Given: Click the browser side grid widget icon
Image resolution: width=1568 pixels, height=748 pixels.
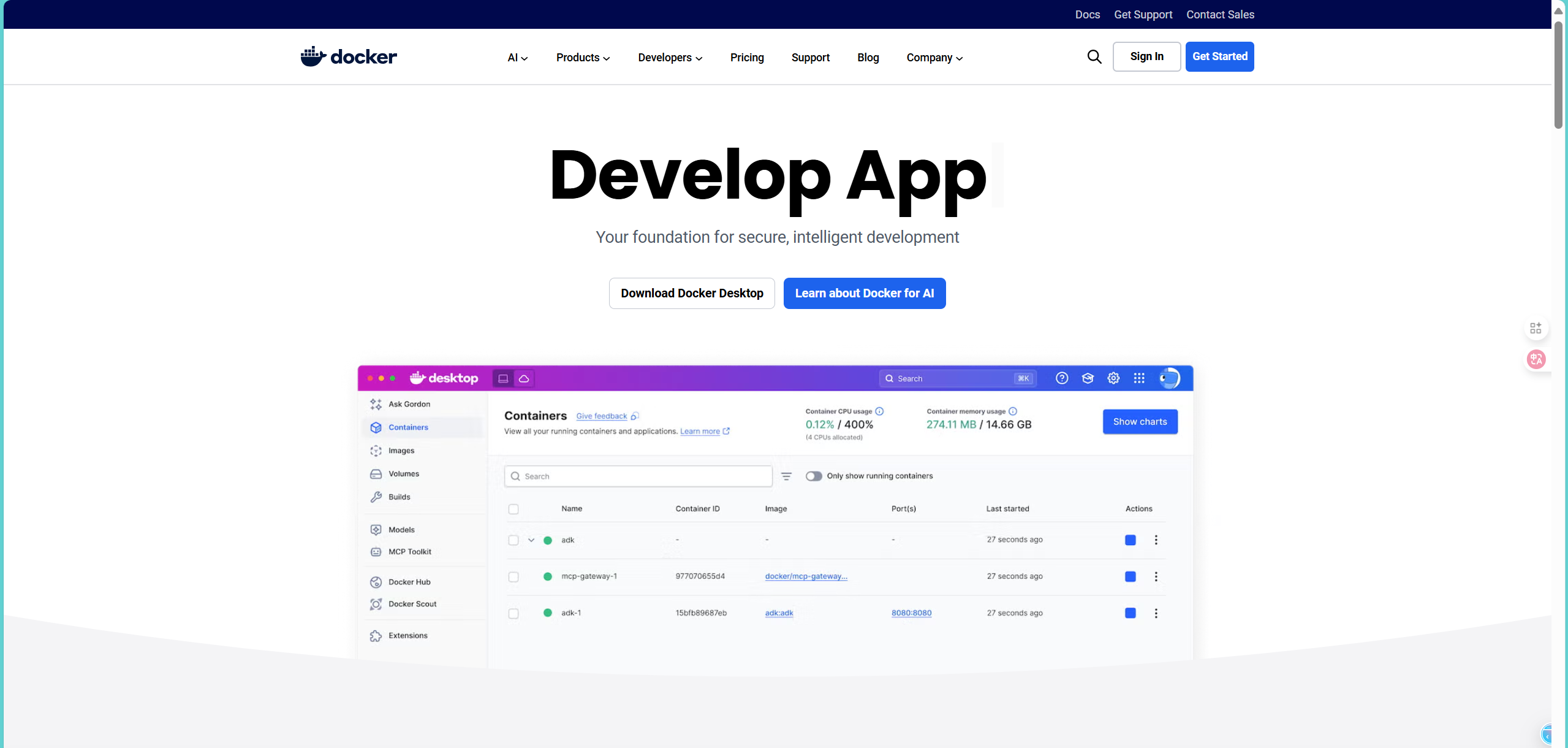Looking at the screenshot, I should [1536, 328].
